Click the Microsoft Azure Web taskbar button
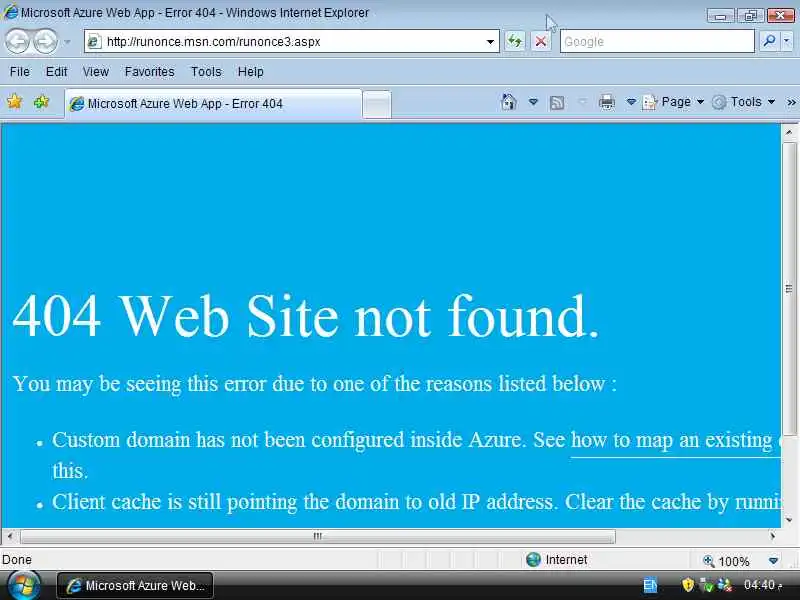The height and width of the screenshot is (600, 800). pos(135,586)
